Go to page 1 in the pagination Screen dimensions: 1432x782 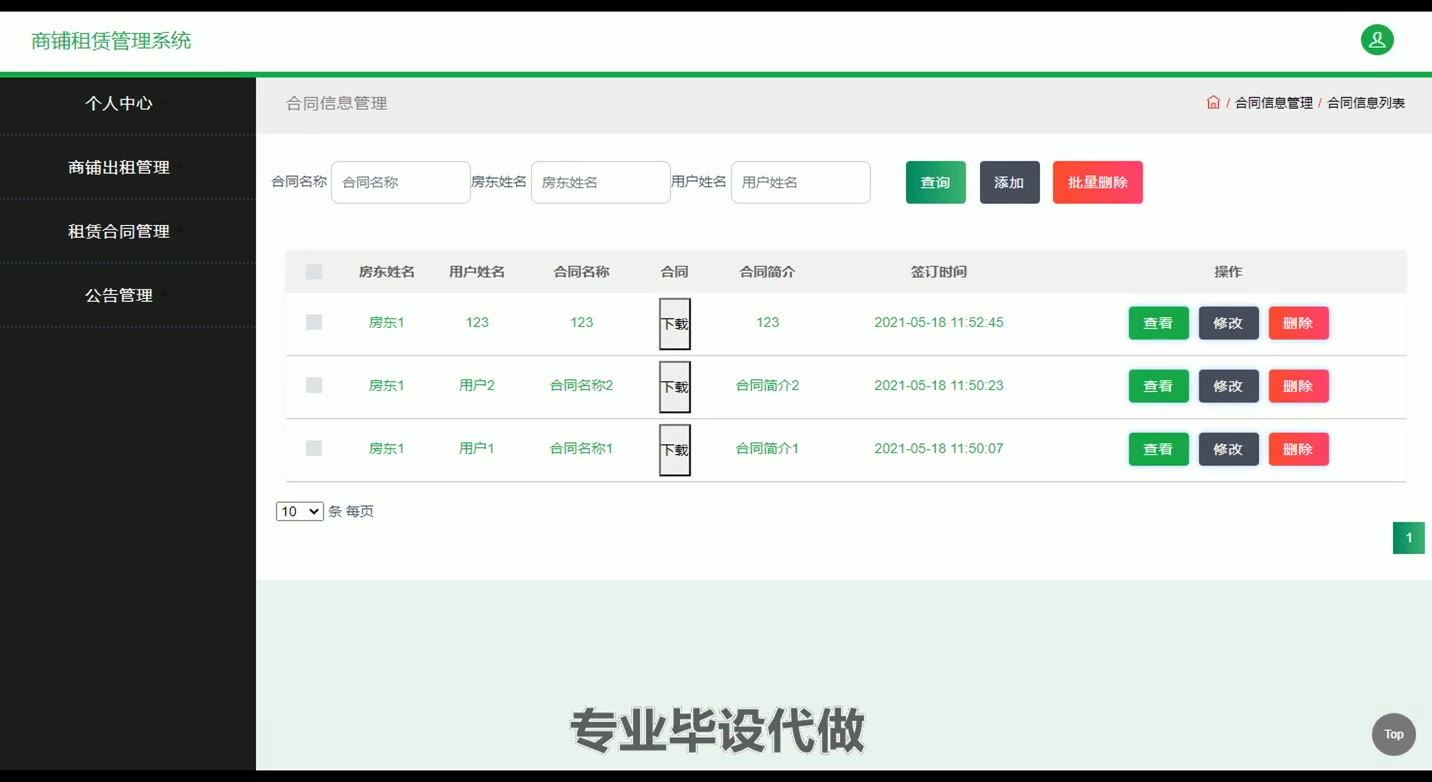click(1409, 538)
